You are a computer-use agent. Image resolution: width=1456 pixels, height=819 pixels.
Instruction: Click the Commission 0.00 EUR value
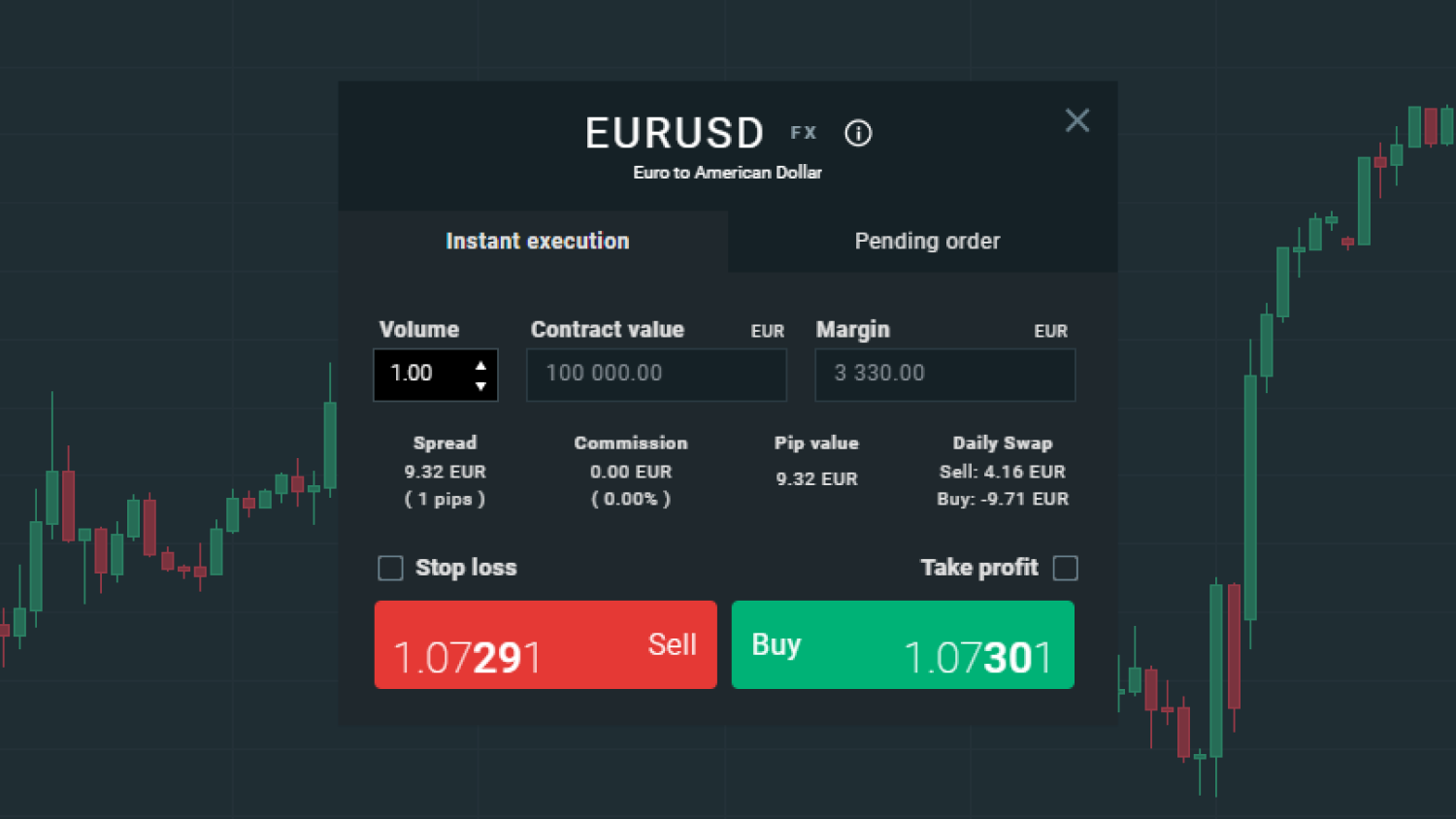click(631, 472)
